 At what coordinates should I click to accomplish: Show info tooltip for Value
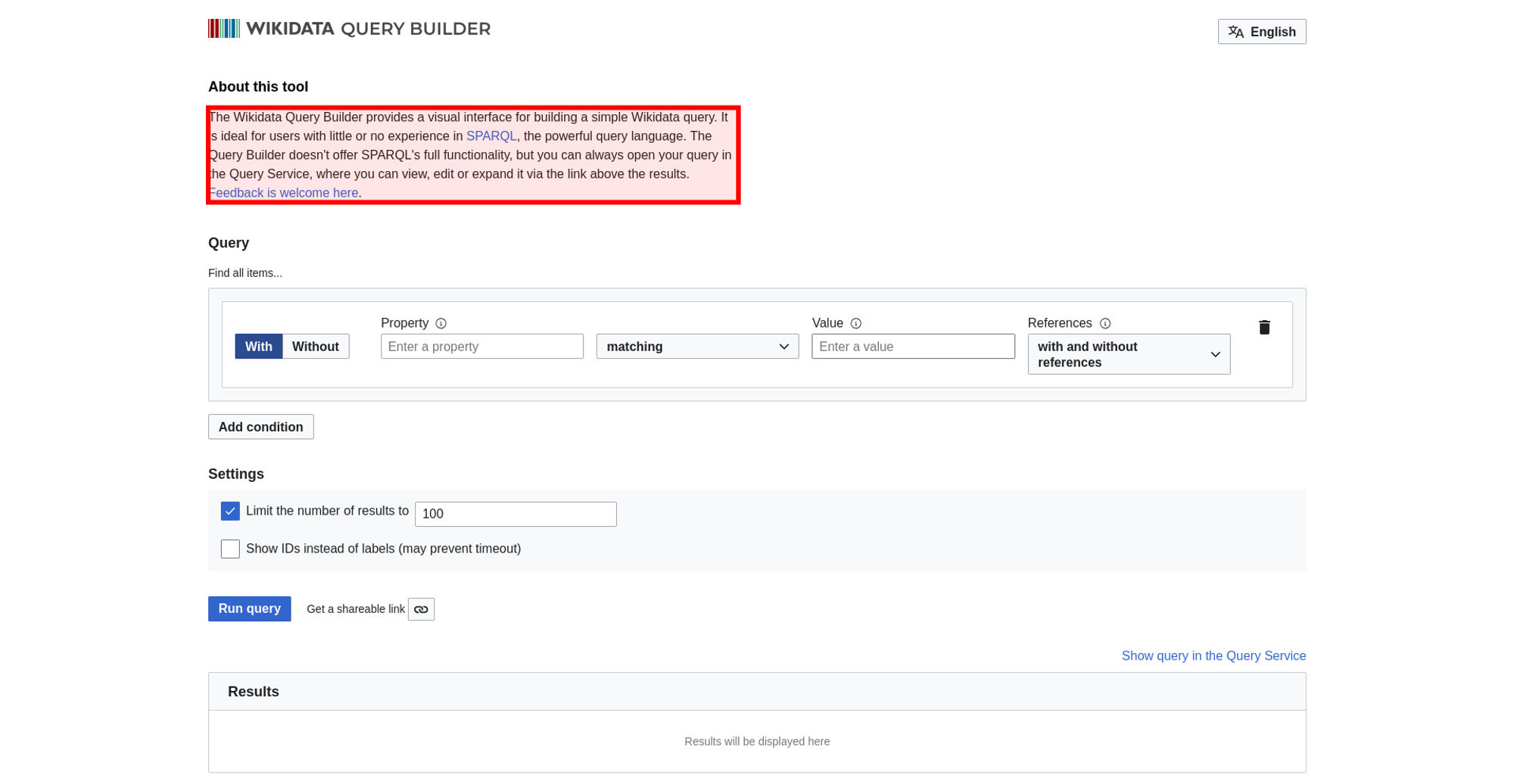[855, 323]
